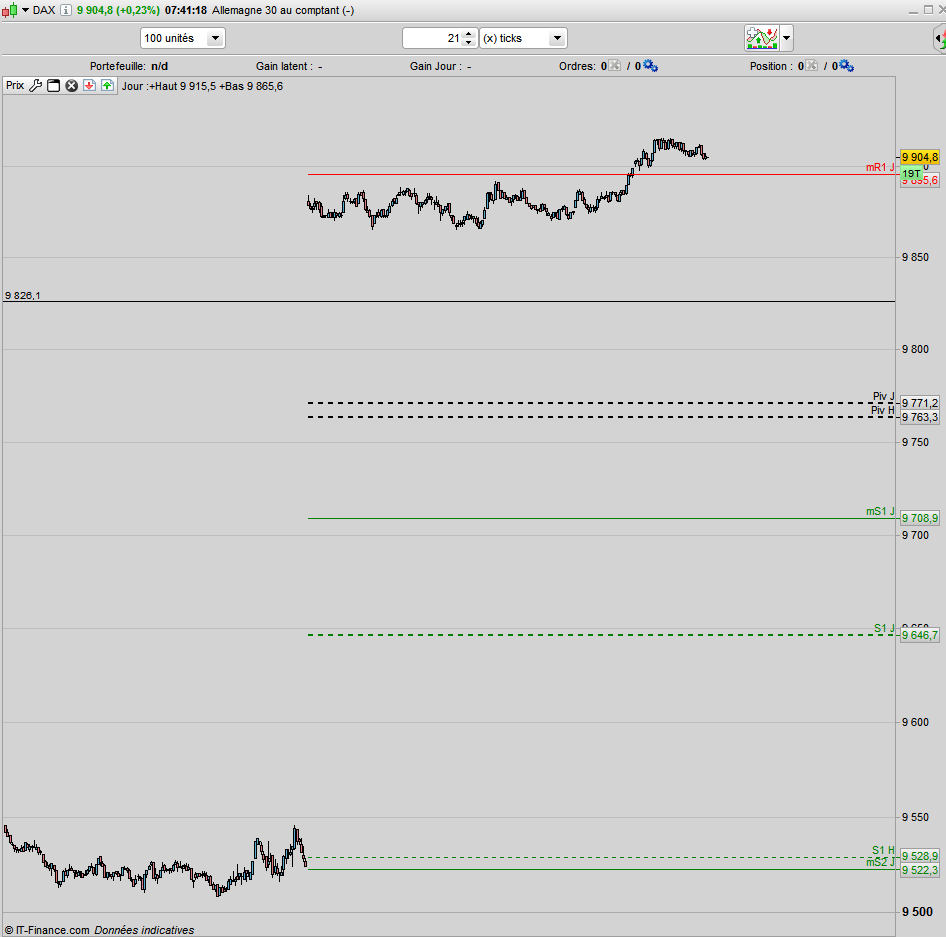Click the Gain latent label
Screen dimensions: 946x937
(x=284, y=66)
